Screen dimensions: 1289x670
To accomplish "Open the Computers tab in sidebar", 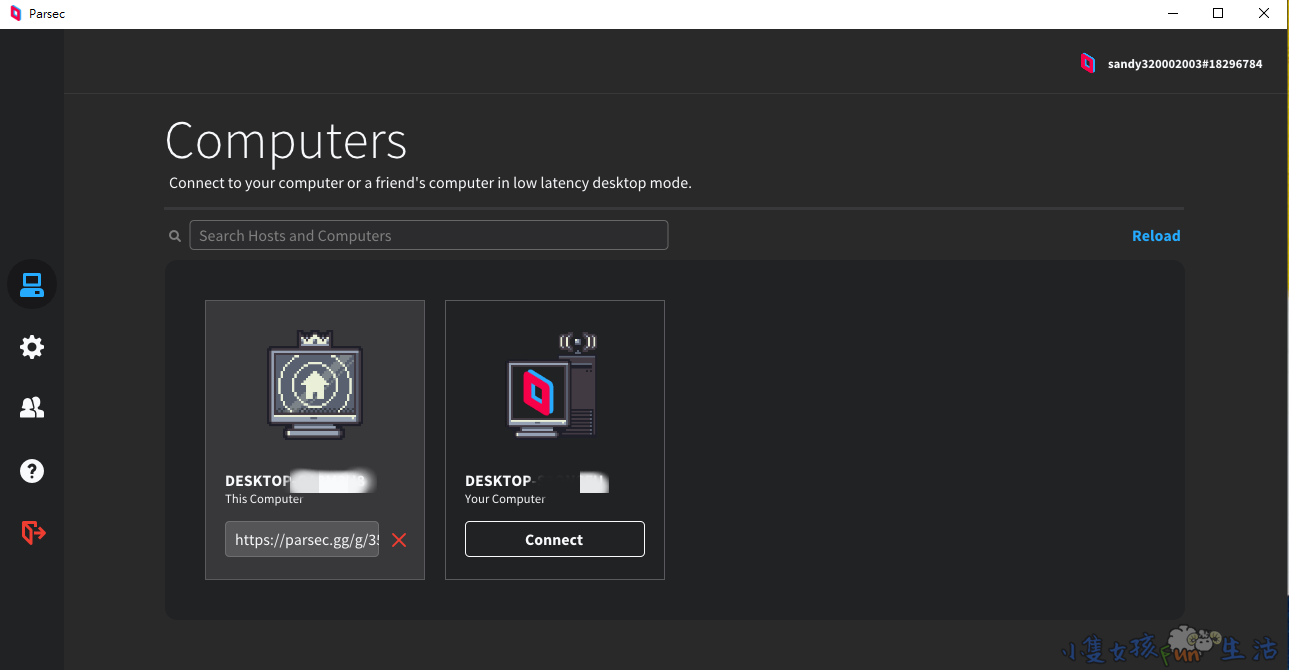I will (x=32, y=285).
